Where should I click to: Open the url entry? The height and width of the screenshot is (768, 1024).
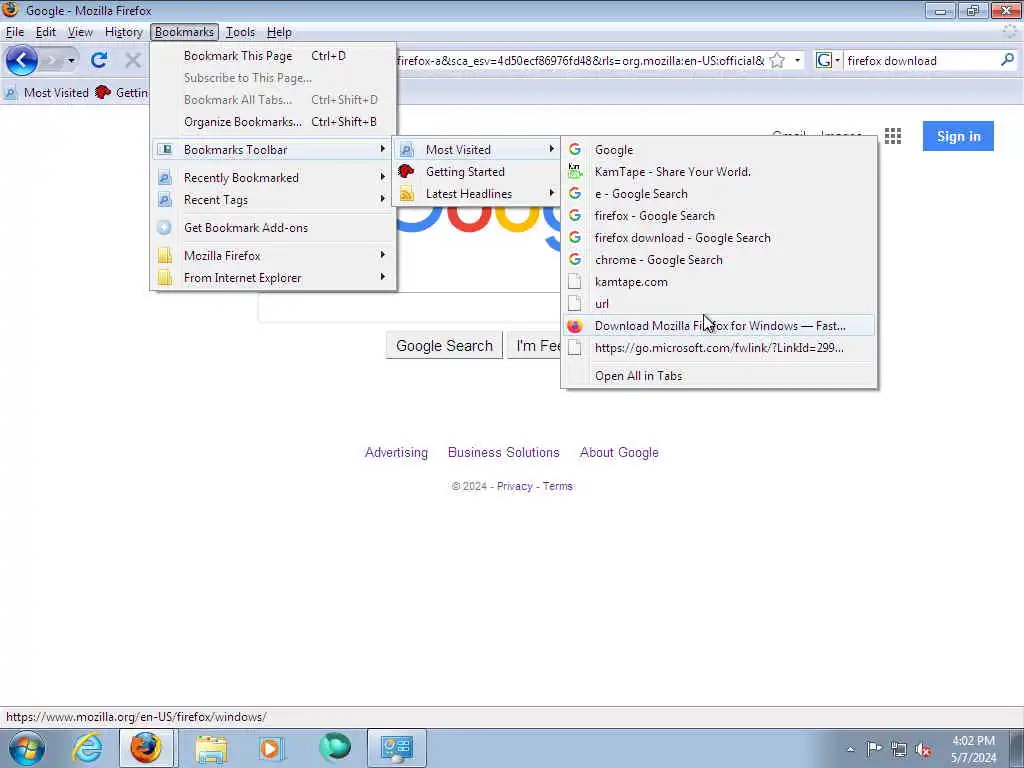[x=718, y=304]
